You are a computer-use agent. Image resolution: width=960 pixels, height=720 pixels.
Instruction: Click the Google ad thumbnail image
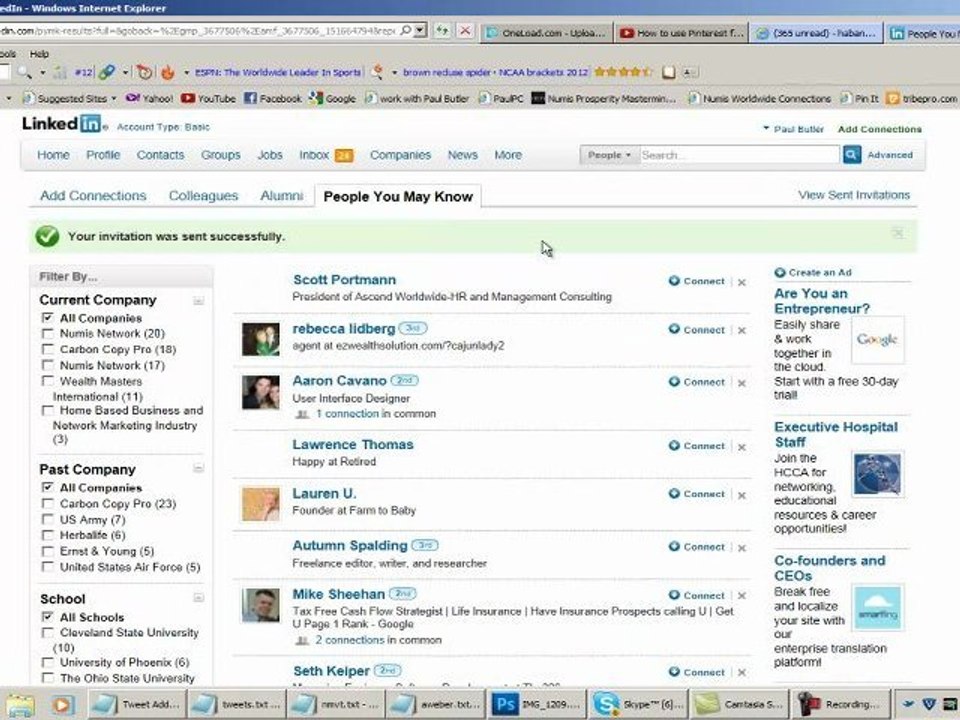[877, 340]
